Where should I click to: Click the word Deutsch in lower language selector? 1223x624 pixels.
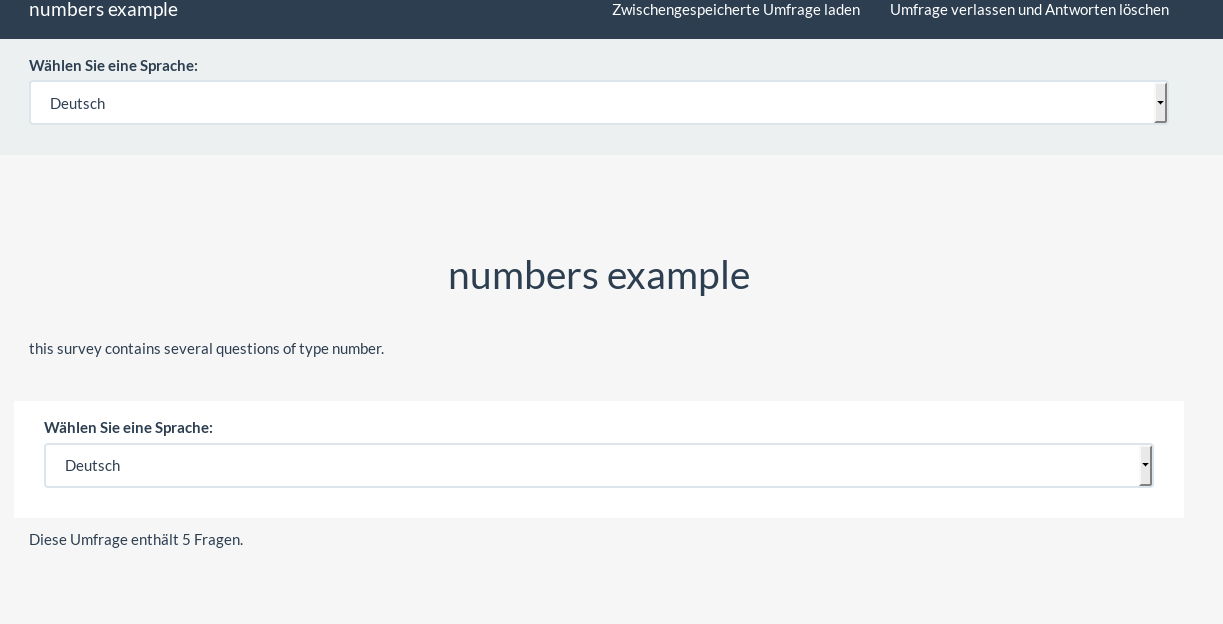[x=93, y=466]
